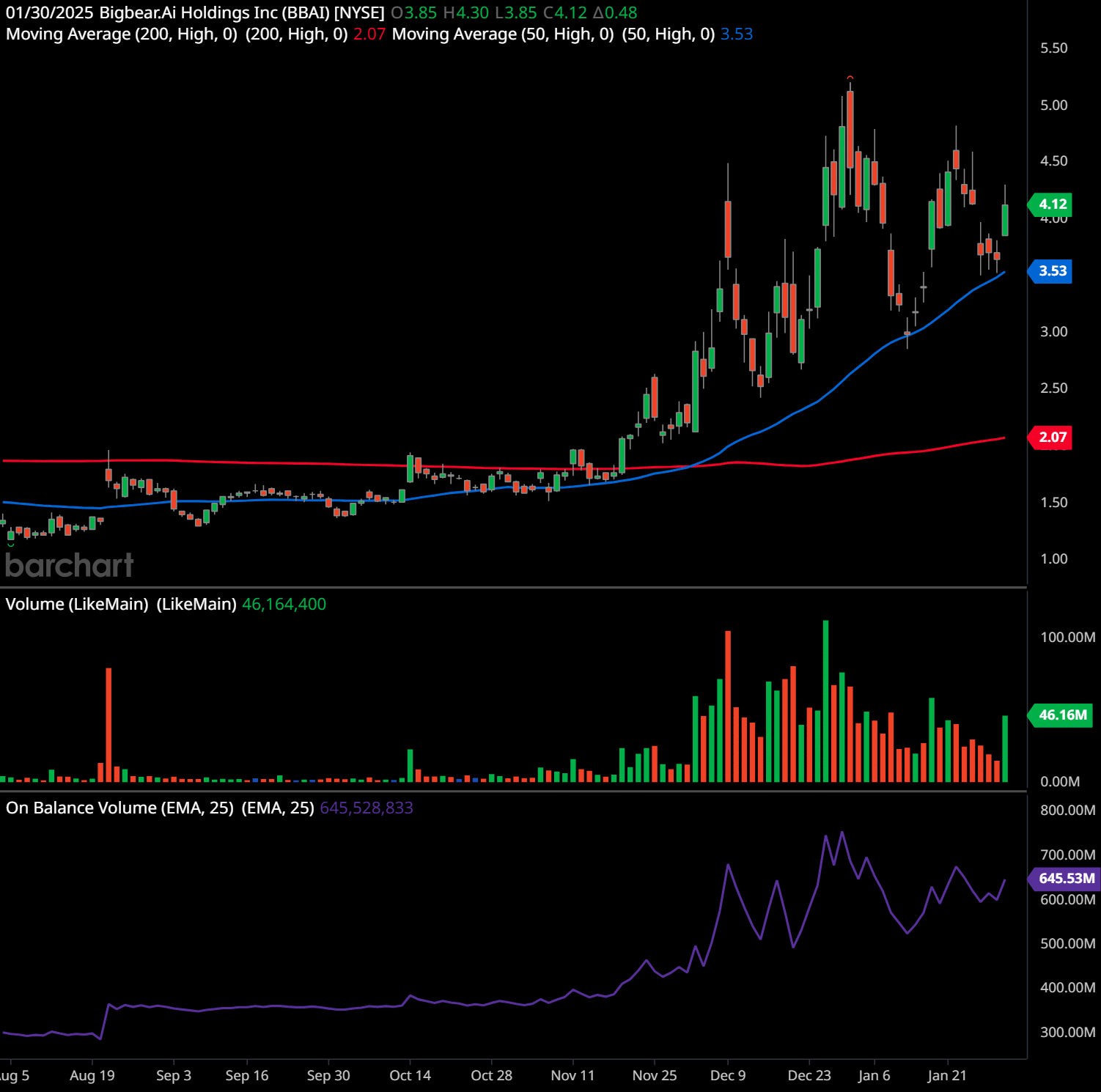Click the barchart watermark logo
The height and width of the screenshot is (1092, 1101).
[x=70, y=564]
